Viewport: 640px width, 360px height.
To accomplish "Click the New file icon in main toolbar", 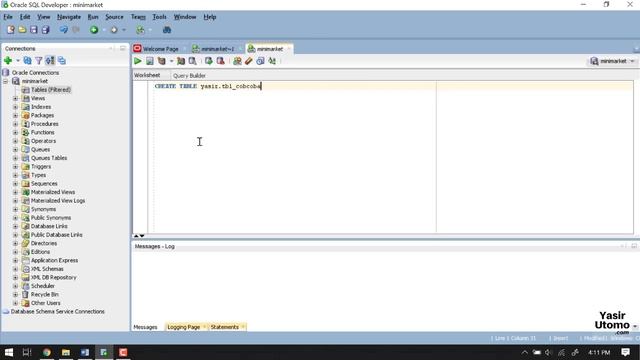I will tap(11, 30).
